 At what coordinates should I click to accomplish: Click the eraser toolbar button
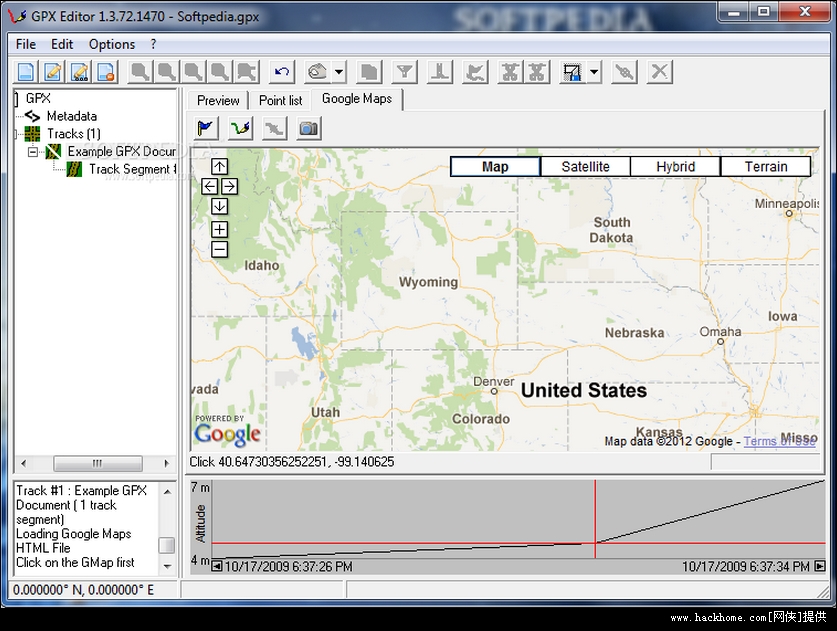[318, 72]
